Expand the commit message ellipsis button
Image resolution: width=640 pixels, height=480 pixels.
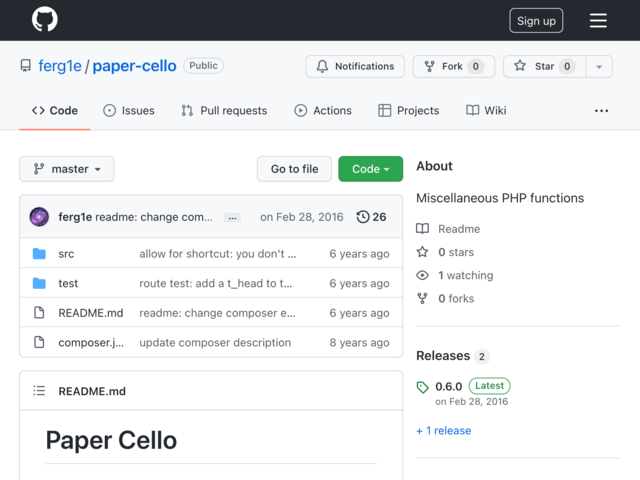(x=232, y=218)
